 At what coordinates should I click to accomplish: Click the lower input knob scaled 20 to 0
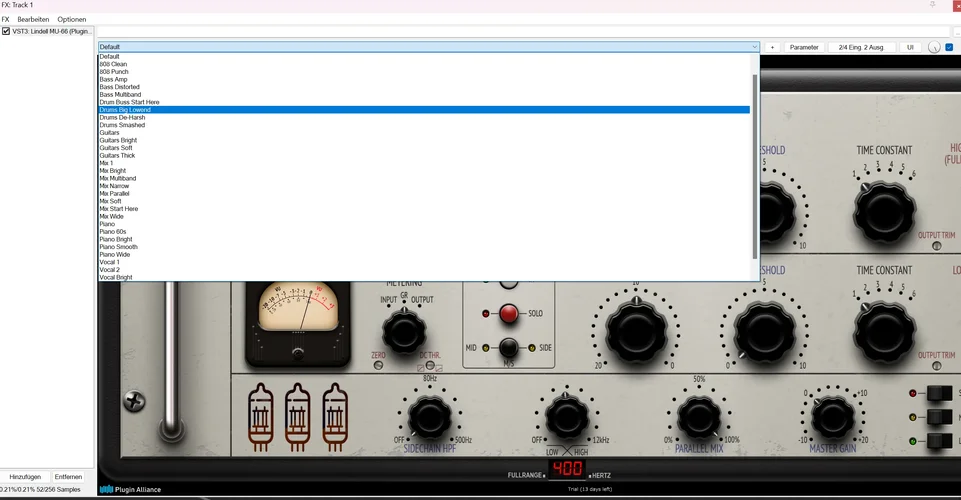[x=636, y=331]
